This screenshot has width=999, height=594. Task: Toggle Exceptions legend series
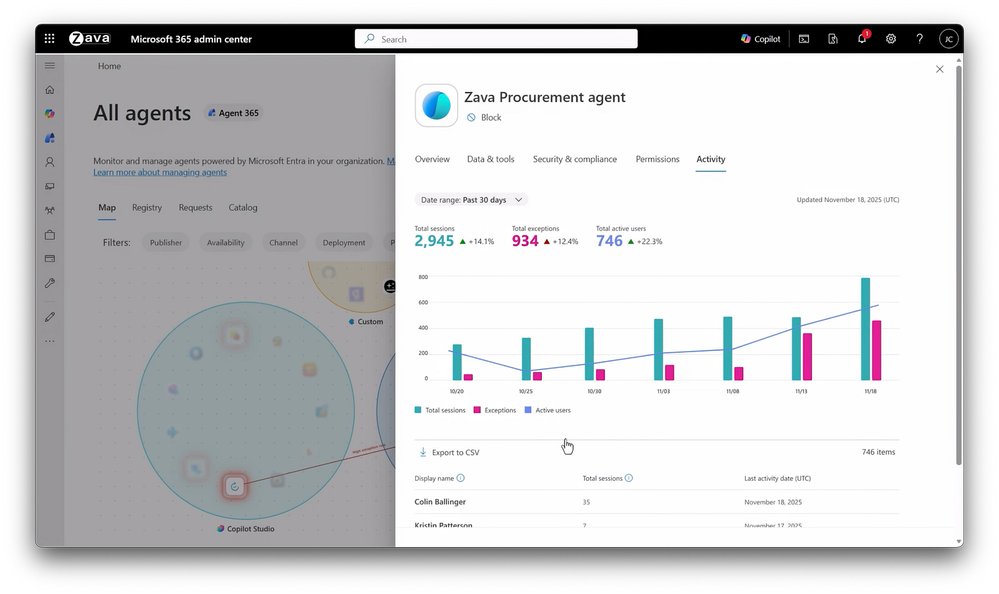pyautogui.click(x=494, y=410)
